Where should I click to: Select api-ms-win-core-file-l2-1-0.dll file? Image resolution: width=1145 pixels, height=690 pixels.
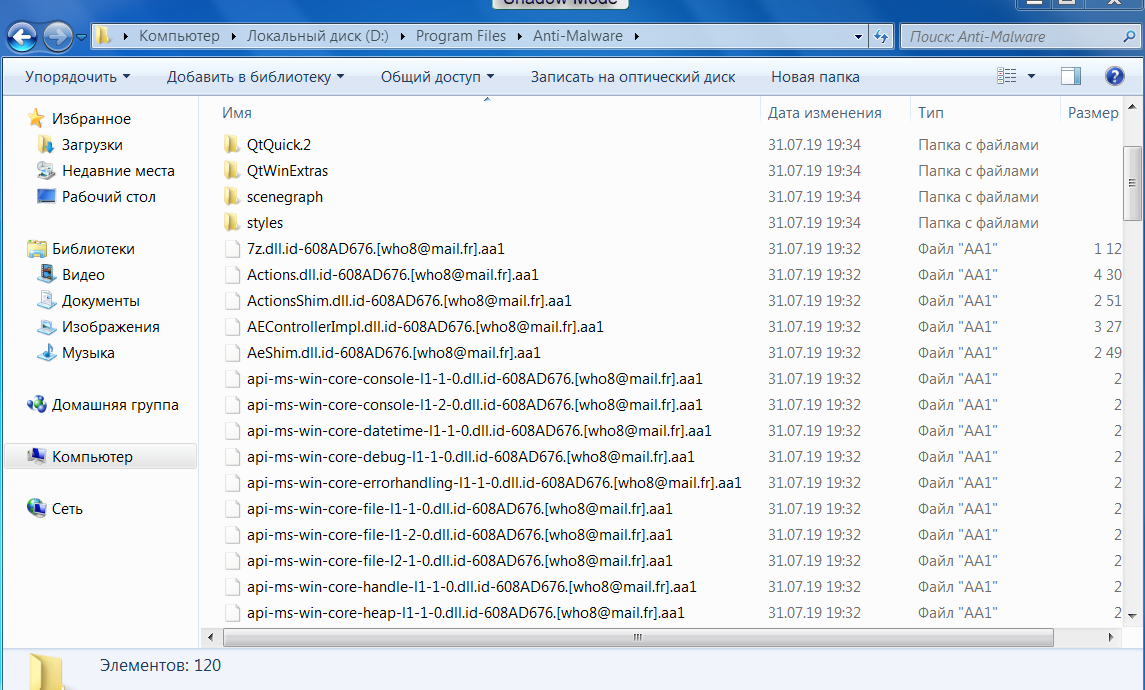point(459,561)
